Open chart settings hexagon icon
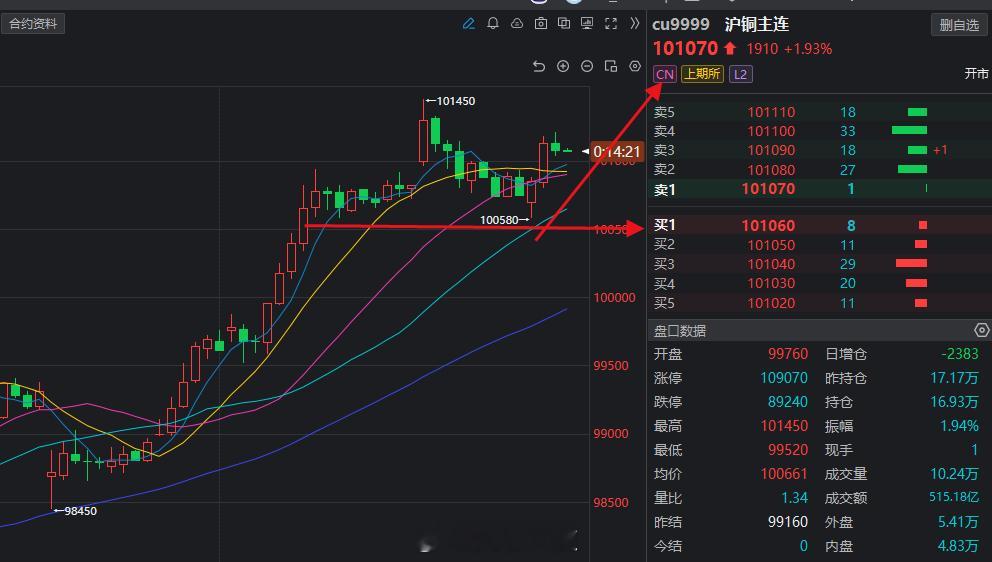 point(635,66)
